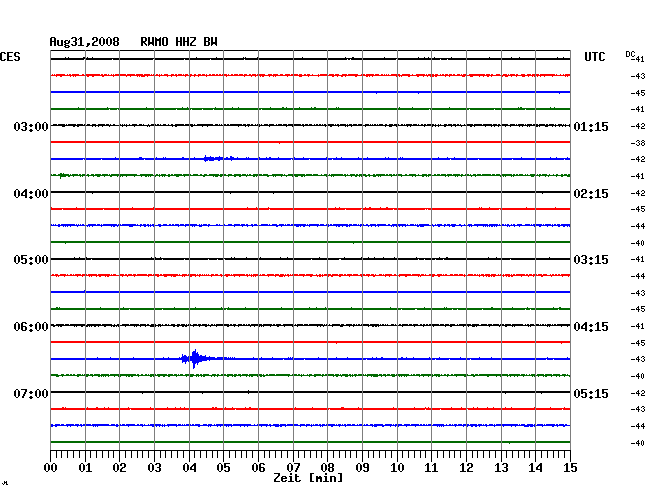The width and height of the screenshot is (650, 494).
Task: Click the DC column header
Action: coord(630,54)
